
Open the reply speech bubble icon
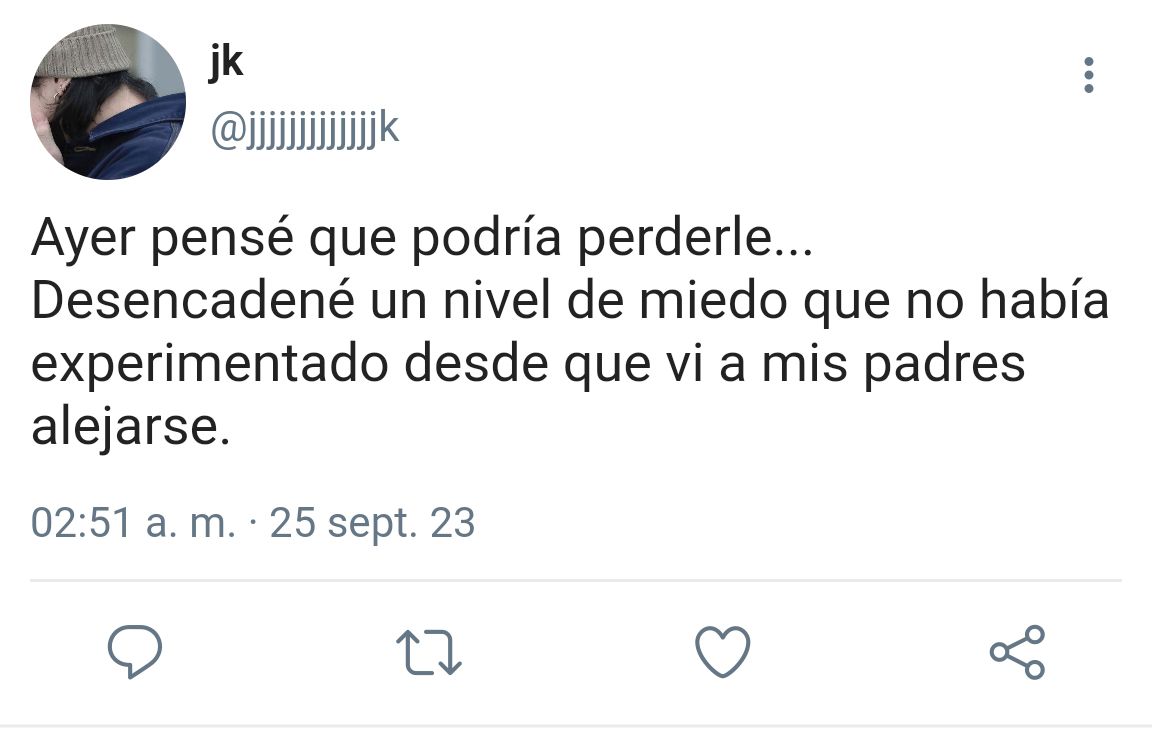click(x=134, y=651)
